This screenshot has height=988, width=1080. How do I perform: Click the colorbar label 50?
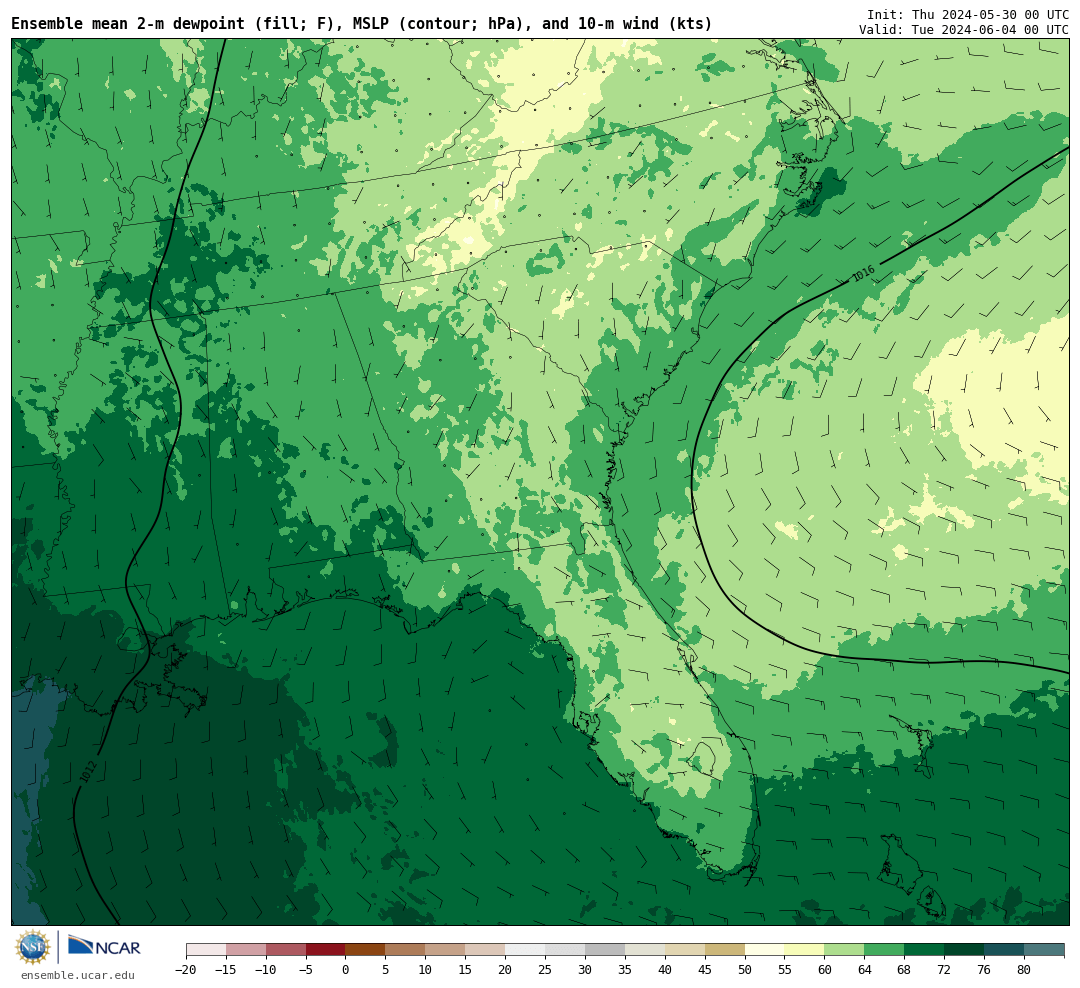(745, 970)
